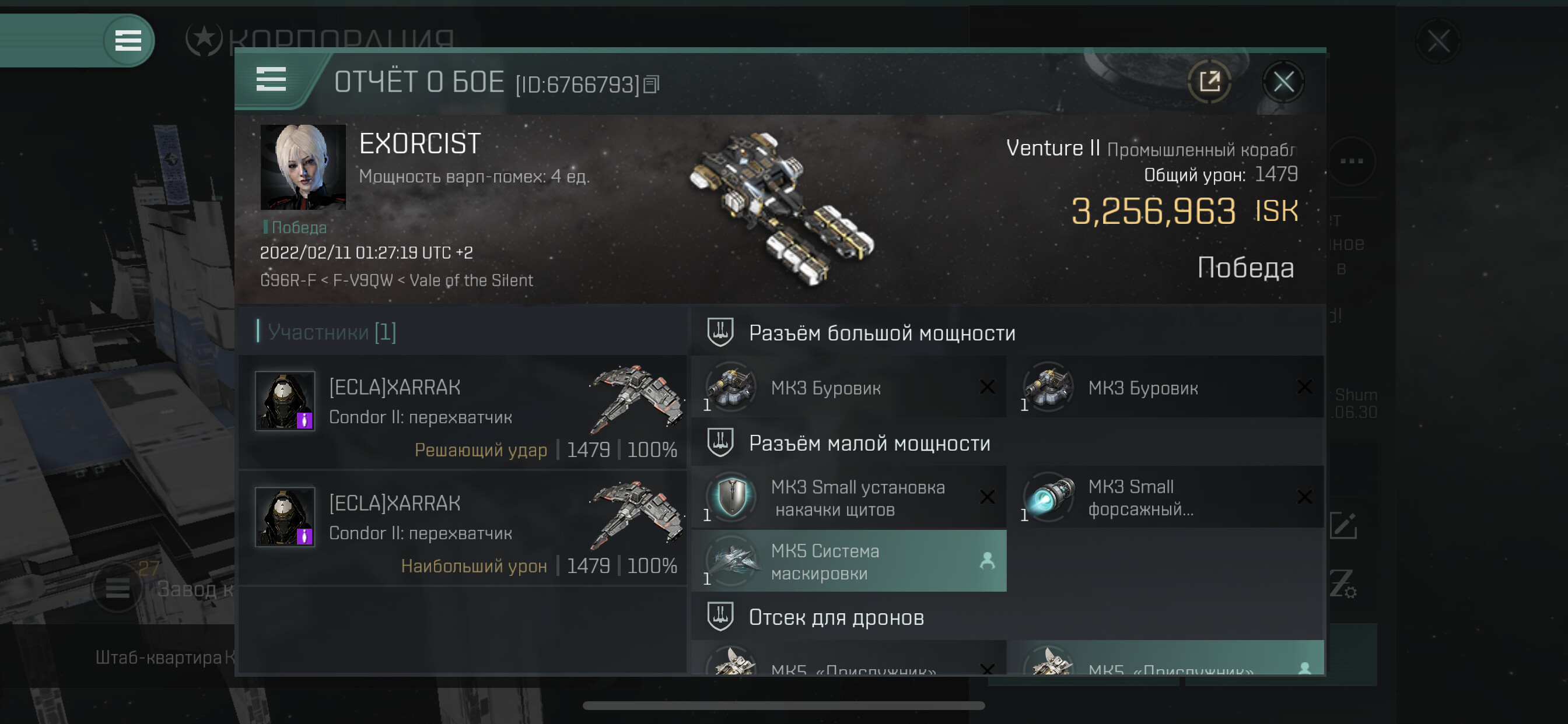
Task: Open first XARRAK Решающий удар entry
Action: pos(463,413)
